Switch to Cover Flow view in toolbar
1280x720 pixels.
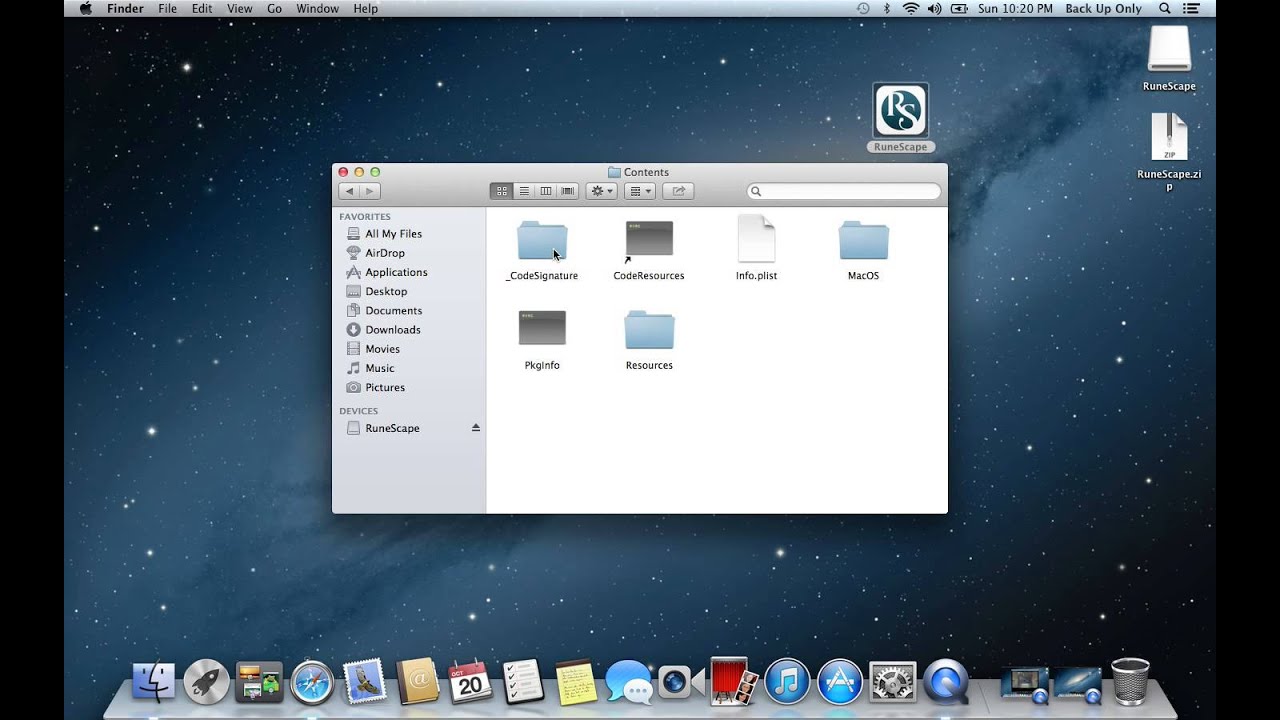tap(568, 191)
